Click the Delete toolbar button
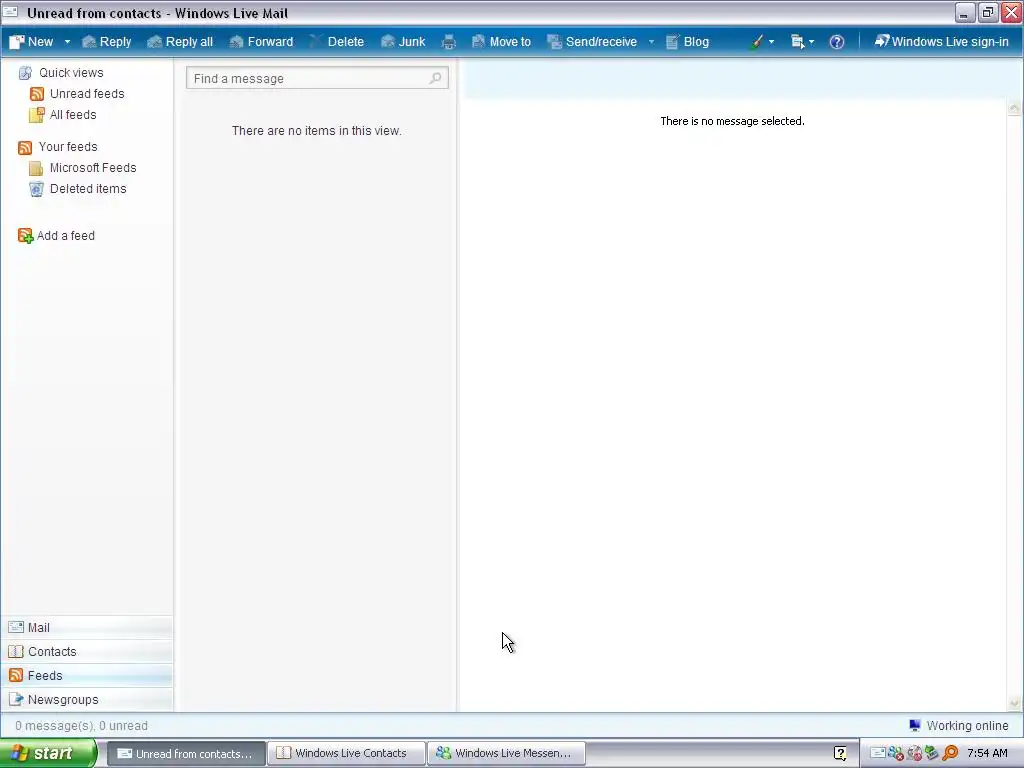Viewport: 1024px width, 768px height. click(x=337, y=42)
